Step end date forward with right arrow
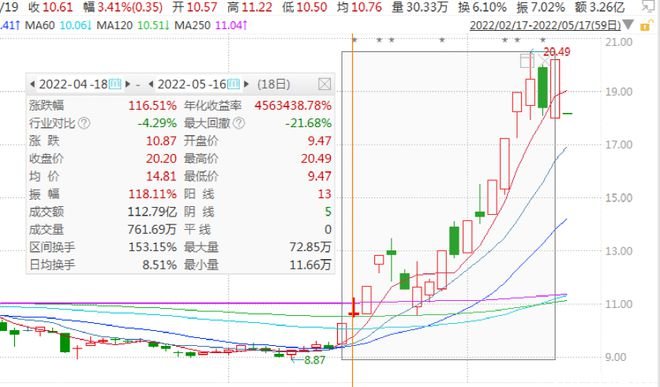The height and width of the screenshot is (387, 660). coord(247,84)
